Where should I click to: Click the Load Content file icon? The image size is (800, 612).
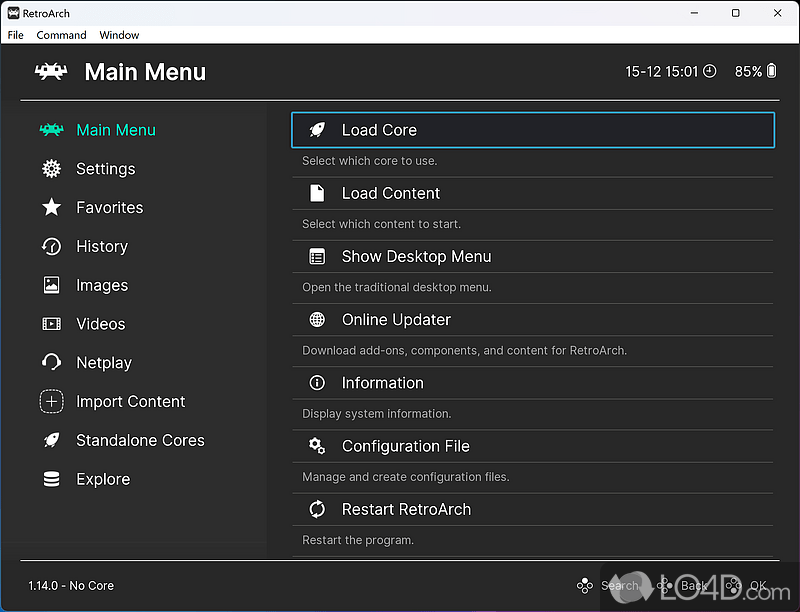(317, 193)
